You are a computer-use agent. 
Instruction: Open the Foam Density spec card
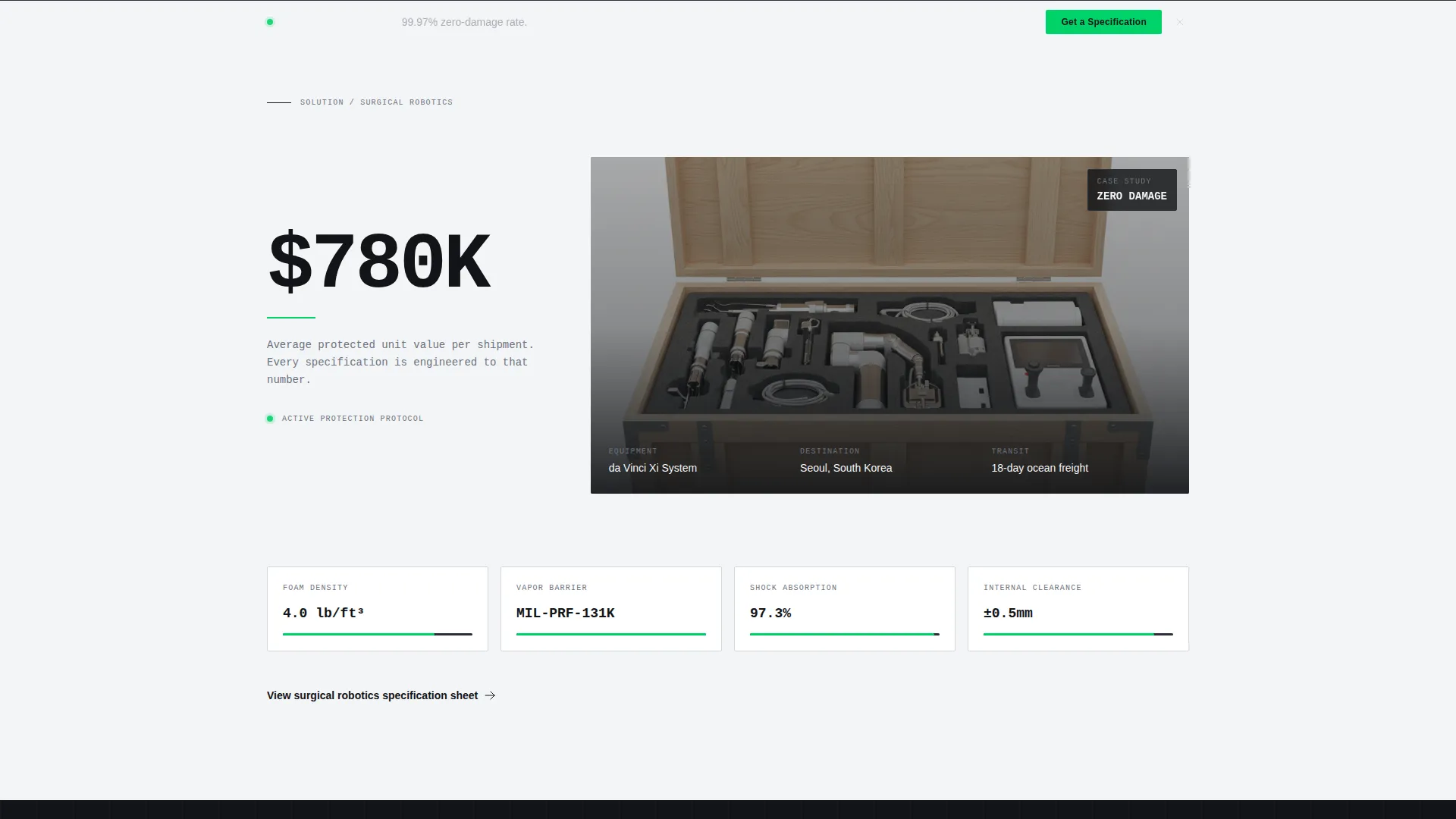tap(378, 609)
